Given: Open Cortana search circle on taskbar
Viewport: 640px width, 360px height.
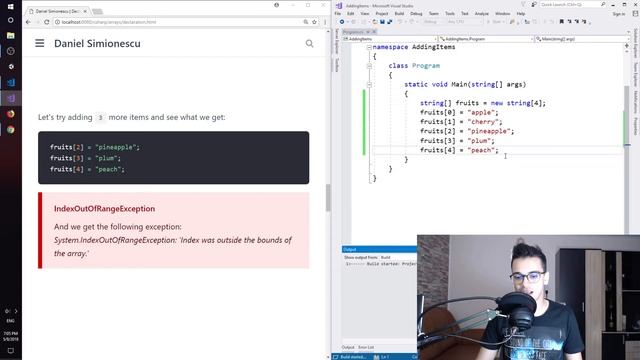Looking at the screenshot, I should [11, 20].
